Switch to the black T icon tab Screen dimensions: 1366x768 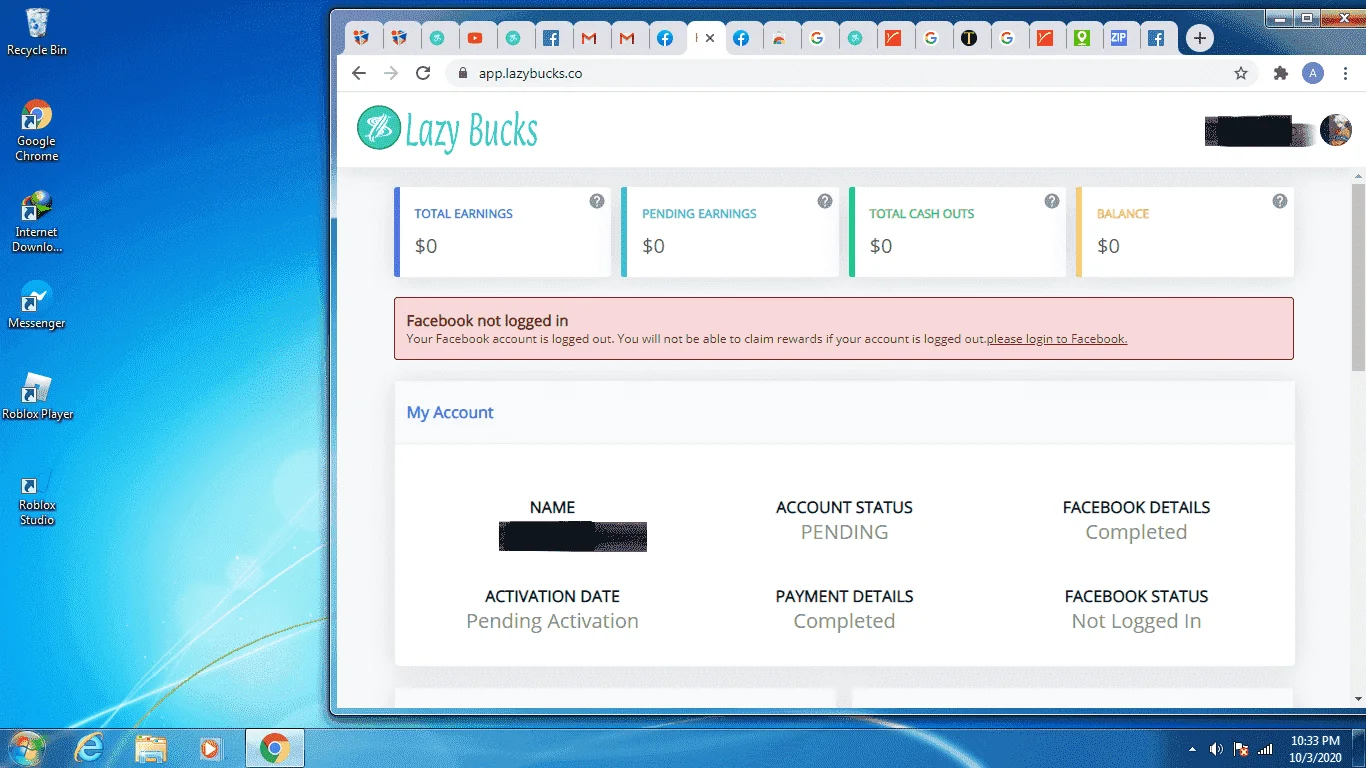coord(968,38)
